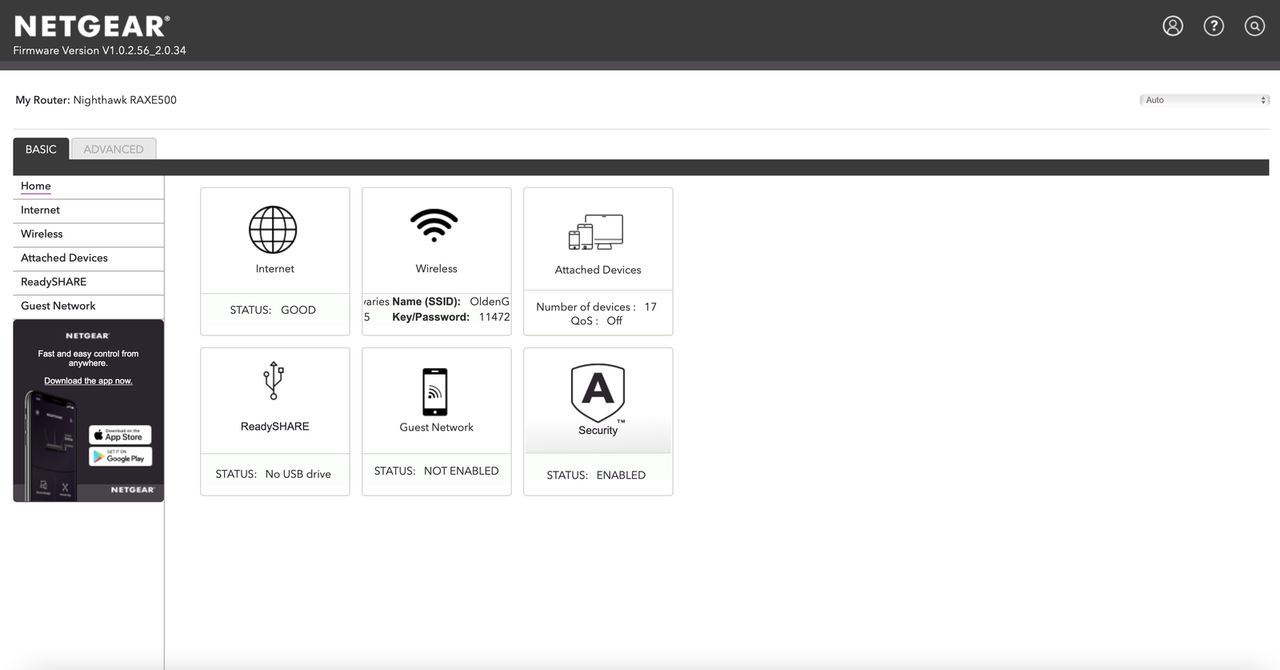The width and height of the screenshot is (1280, 670).
Task: Click the Google Play download badge
Action: pos(120,456)
